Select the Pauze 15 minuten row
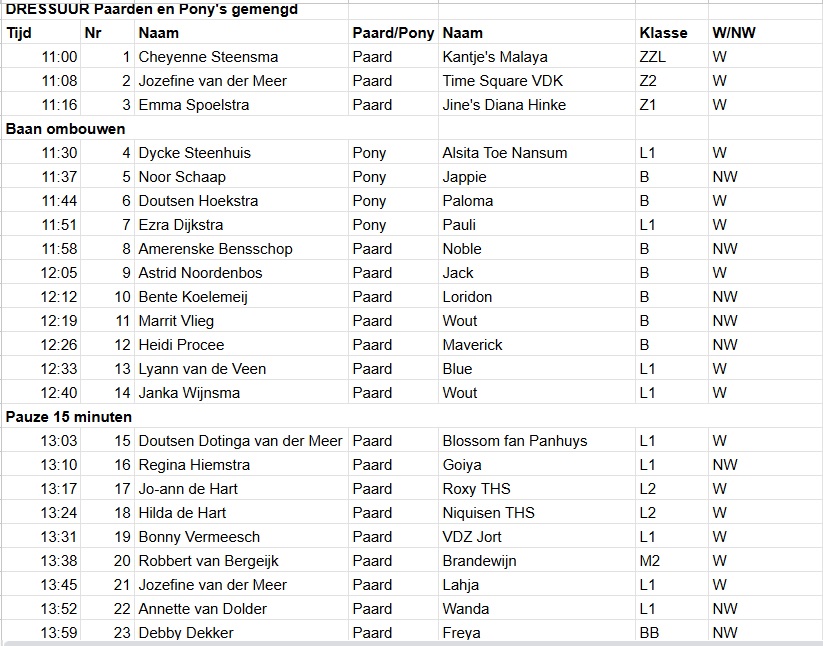The width and height of the screenshot is (823, 646). click(x=69, y=417)
